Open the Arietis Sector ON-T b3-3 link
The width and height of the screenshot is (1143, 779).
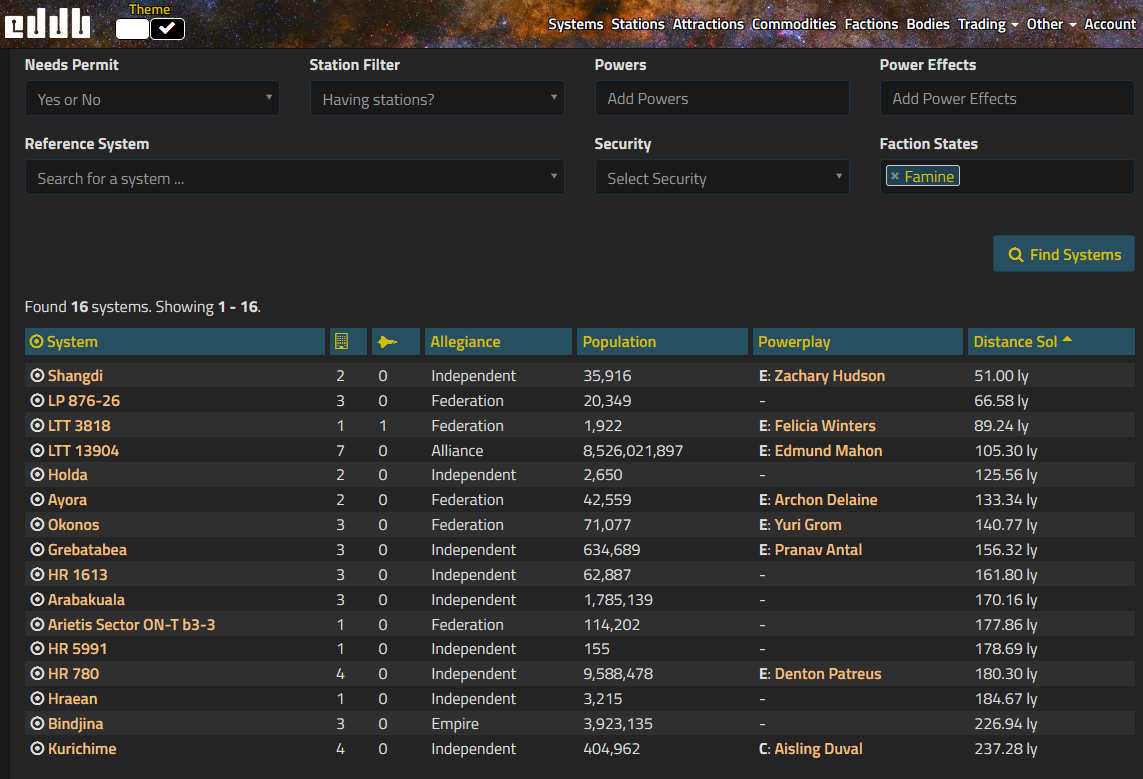tap(131, 625)
